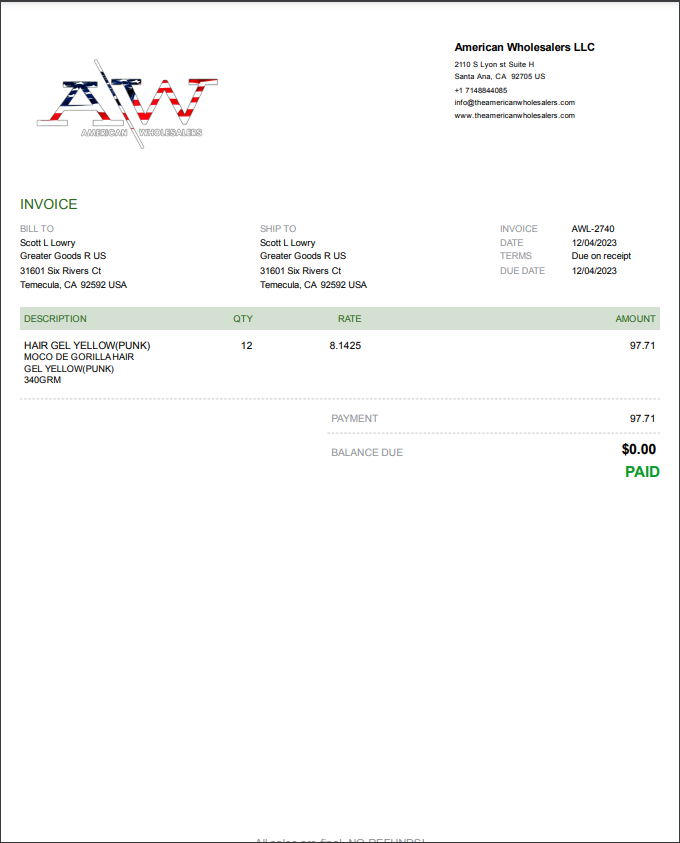
Task: Select the American Wholesalers LLC company name
Action: point(524,47)
